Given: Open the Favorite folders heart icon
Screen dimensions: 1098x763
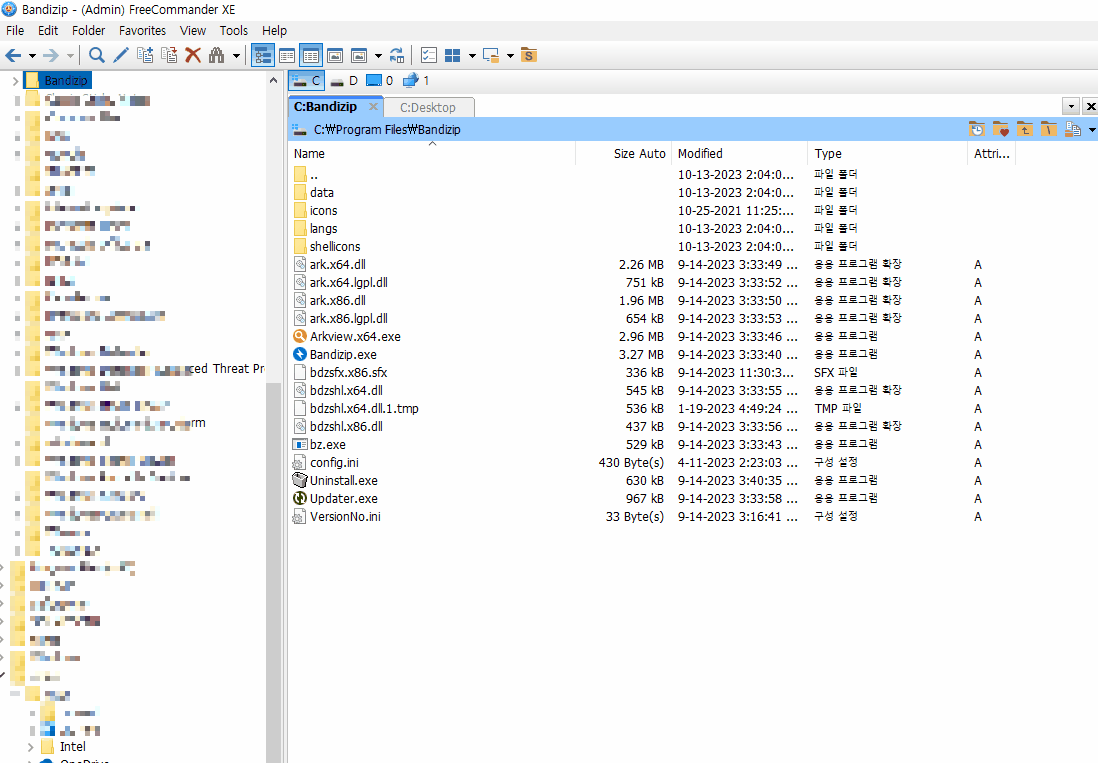Looking at the screenshot, I should (x=1001, y=130).
